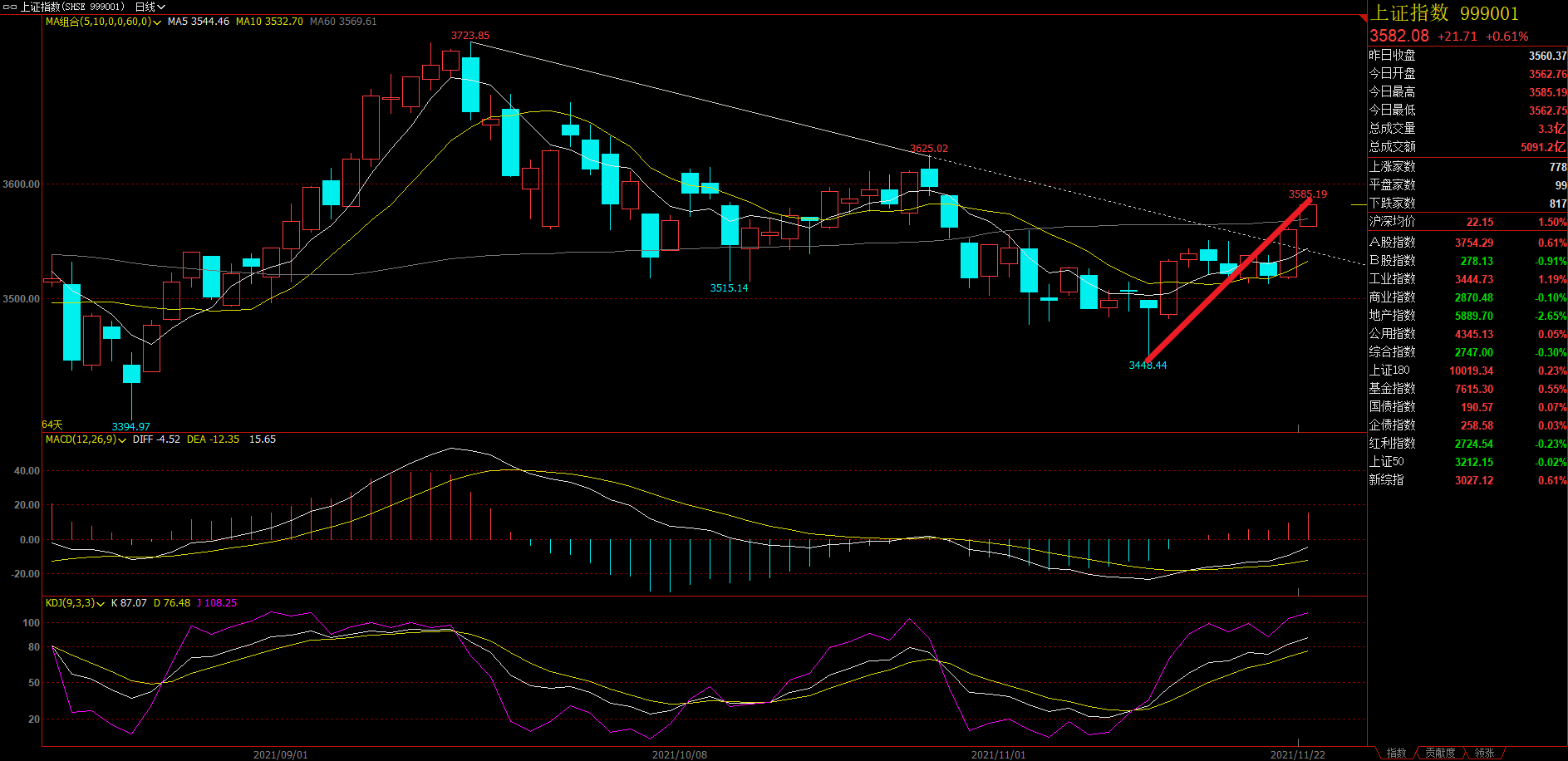1568x761 pixels.
Task: Open the 领涨 tab
Action: coord(1484,753)
